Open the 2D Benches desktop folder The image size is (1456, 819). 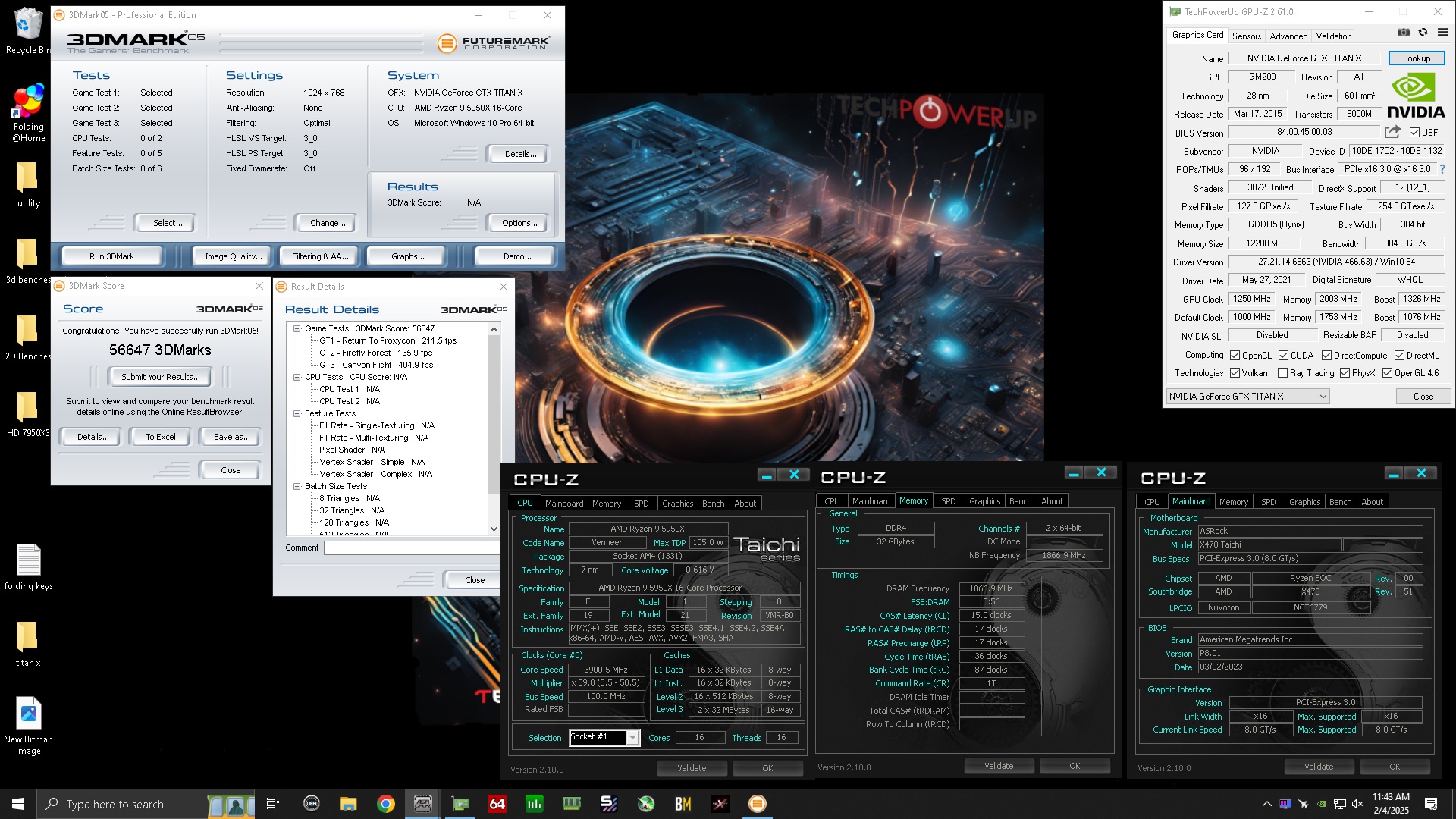click(x=28, y=337)
